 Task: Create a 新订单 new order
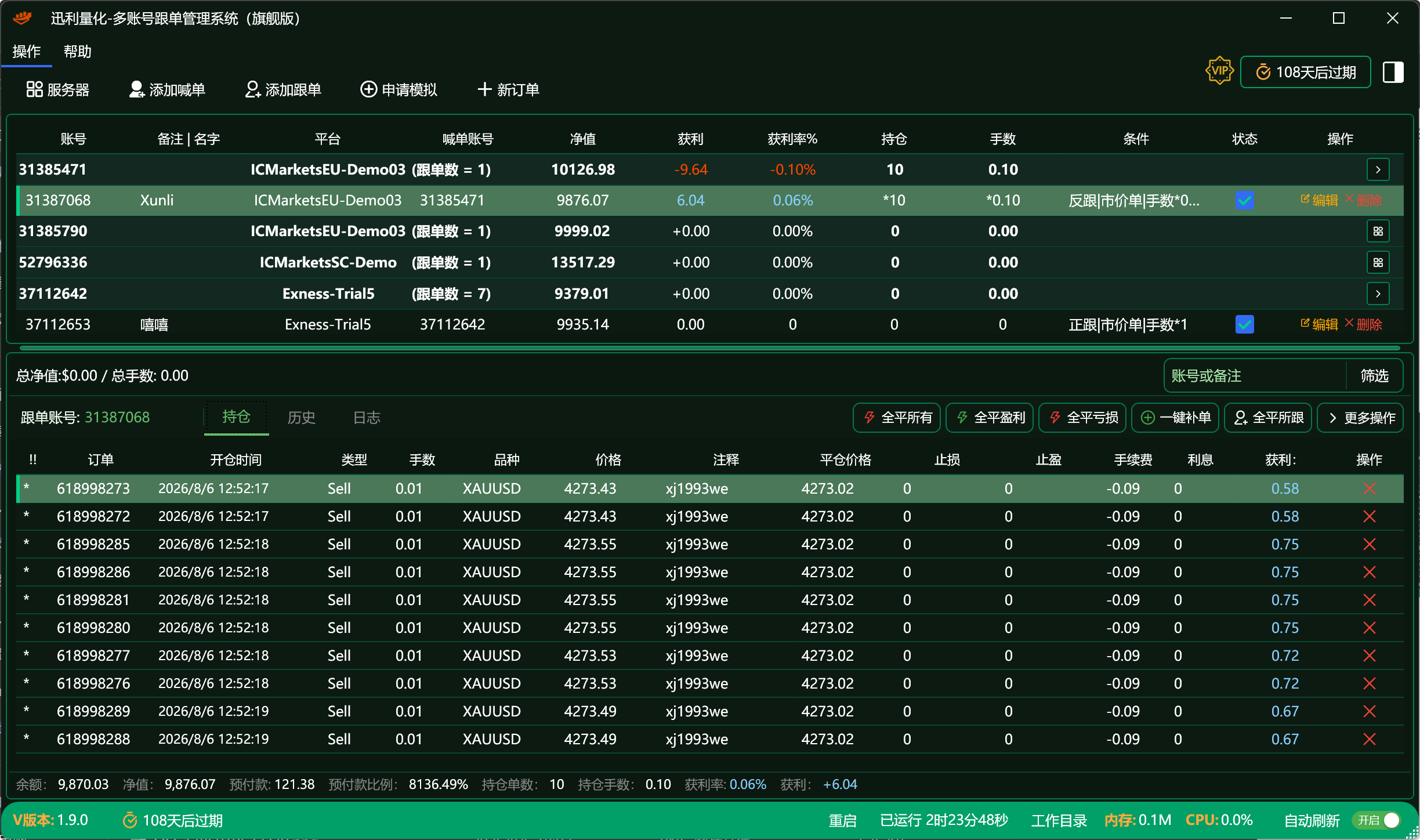tap(508, 89)
